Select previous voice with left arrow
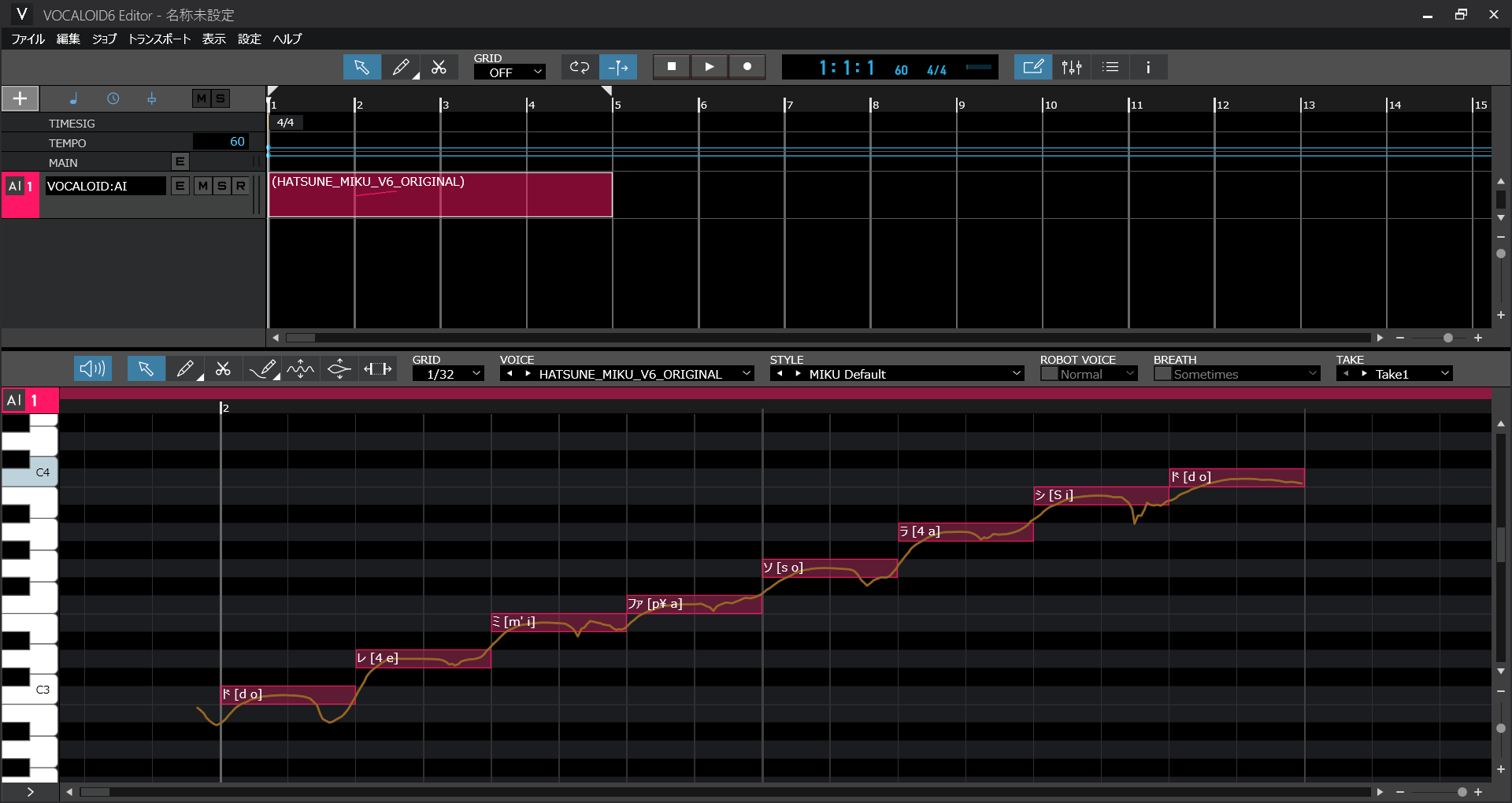Viewport: 1512px width, 803px height. tap(510, 374)
